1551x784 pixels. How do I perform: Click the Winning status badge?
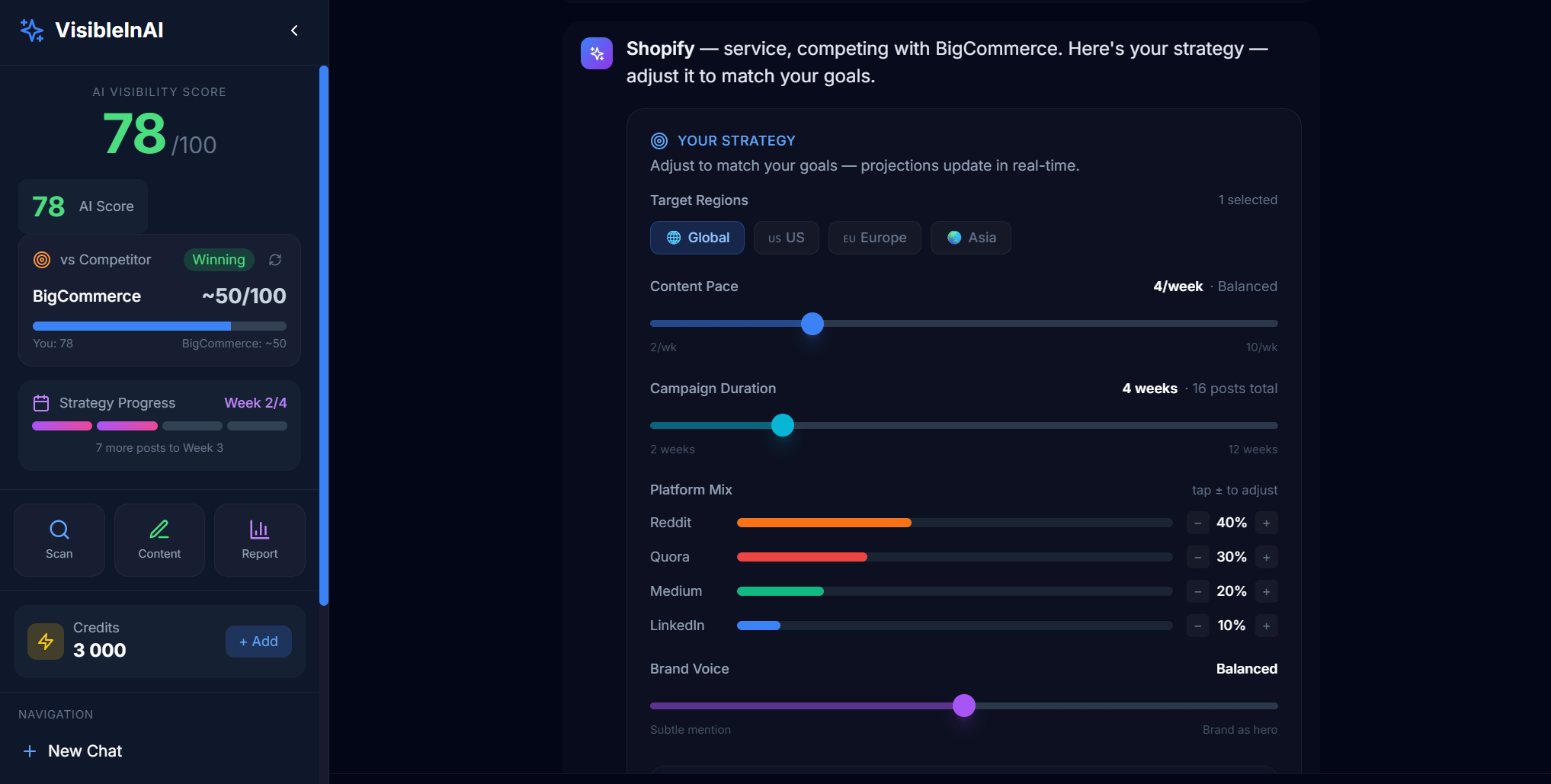[x=219, y=260]
